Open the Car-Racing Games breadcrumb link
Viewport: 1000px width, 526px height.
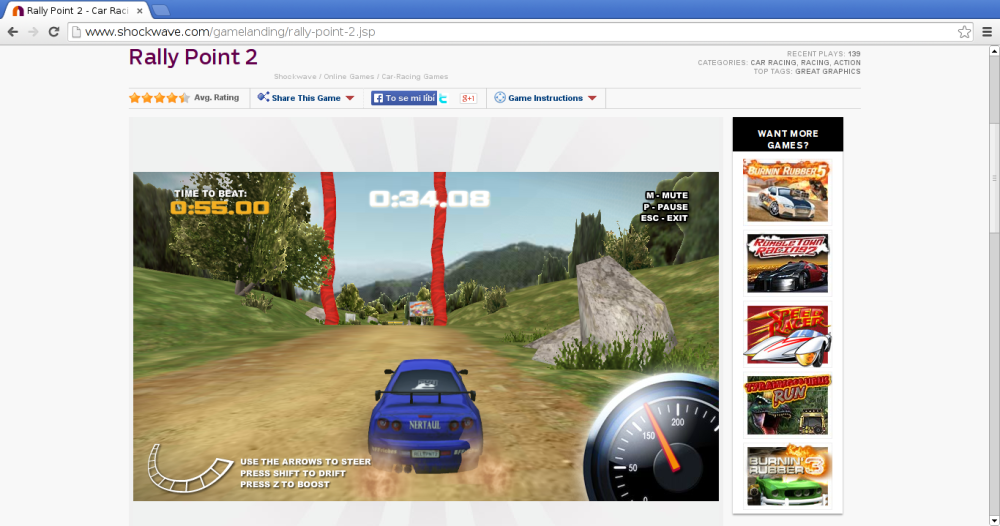[415, 77]
